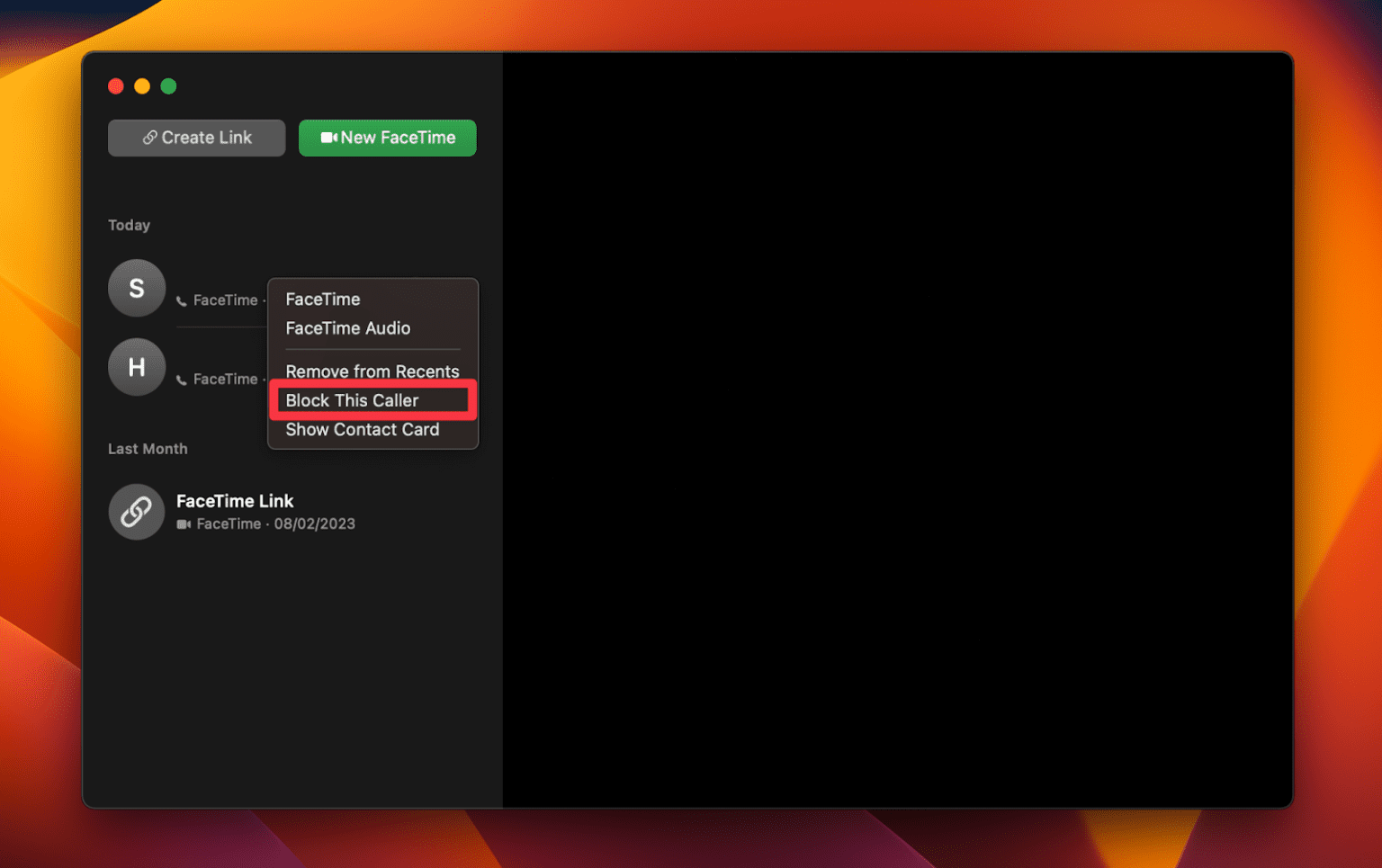Select the chain-link icon of FaceTime Link entry
This screenshot has width=1382, height=868.
click(136, 511)
